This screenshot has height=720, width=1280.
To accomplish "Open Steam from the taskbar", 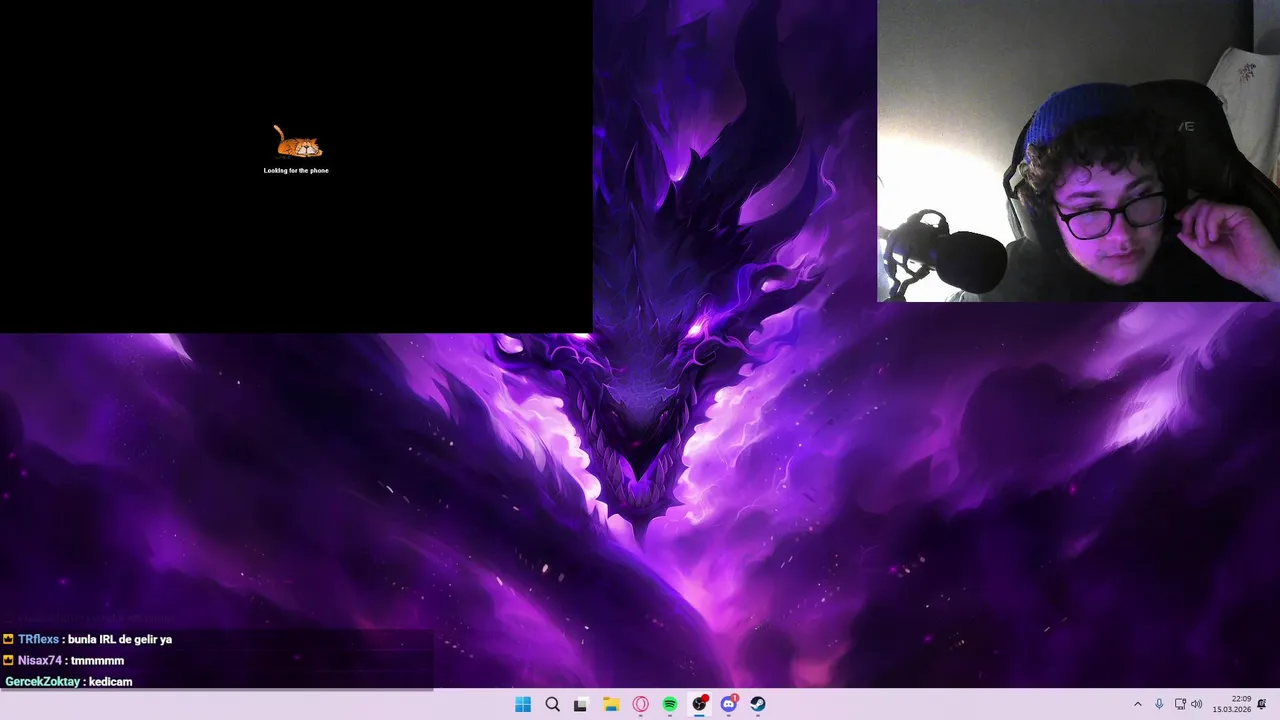I will point(758,704).
